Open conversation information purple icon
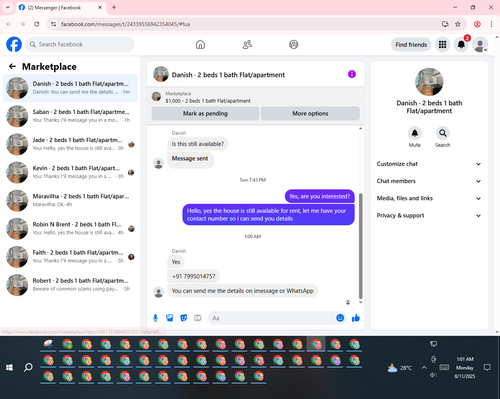The image size is (500, 399). tap(352, 74)
